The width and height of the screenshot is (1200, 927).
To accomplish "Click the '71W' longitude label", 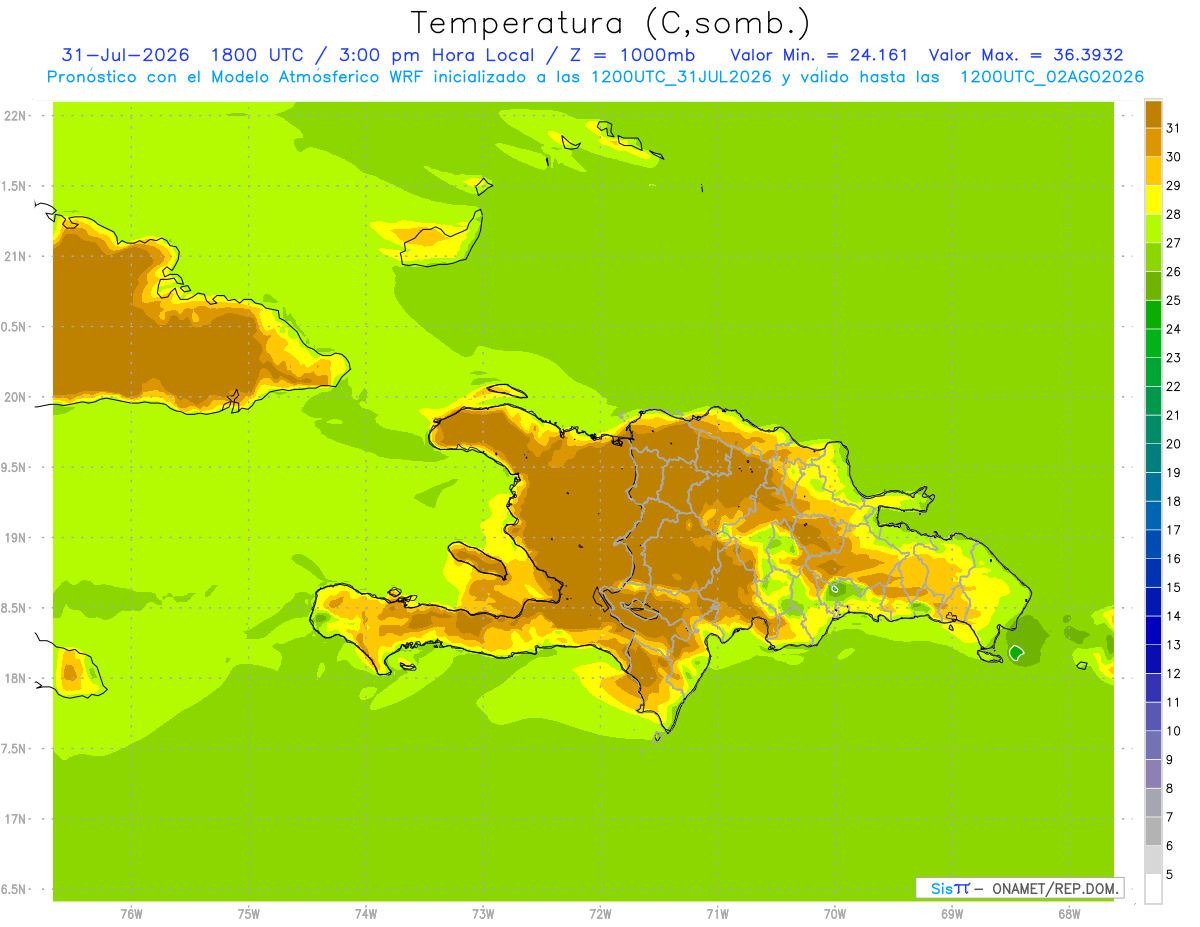I will 717,914.
